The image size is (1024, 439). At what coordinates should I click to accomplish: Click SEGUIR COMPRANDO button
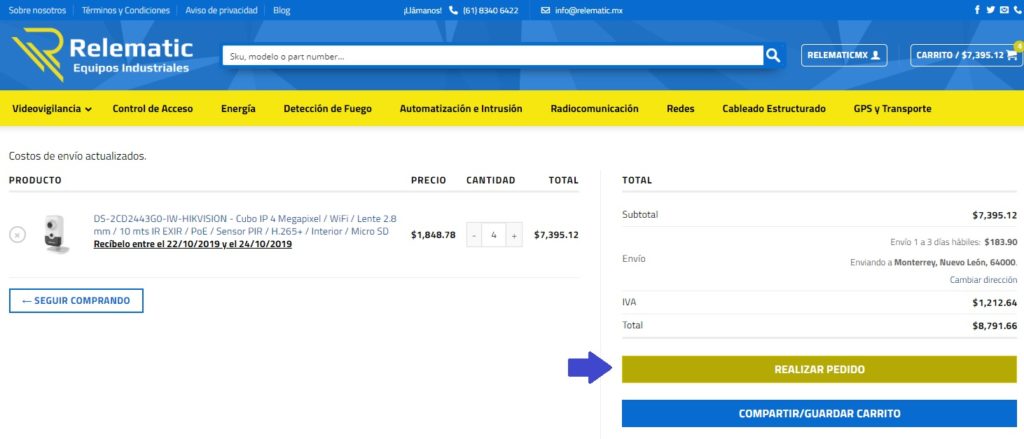(76, 300)
